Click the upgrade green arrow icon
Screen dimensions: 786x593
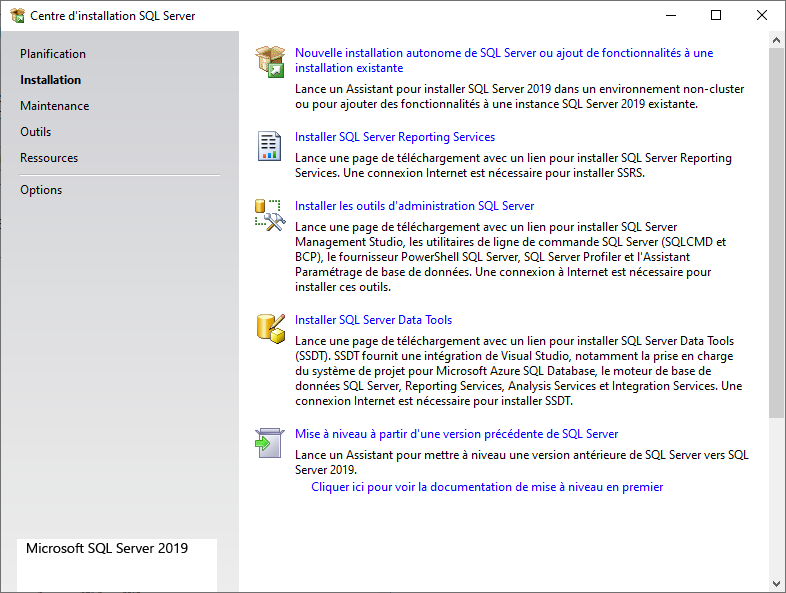click(270, 443)
